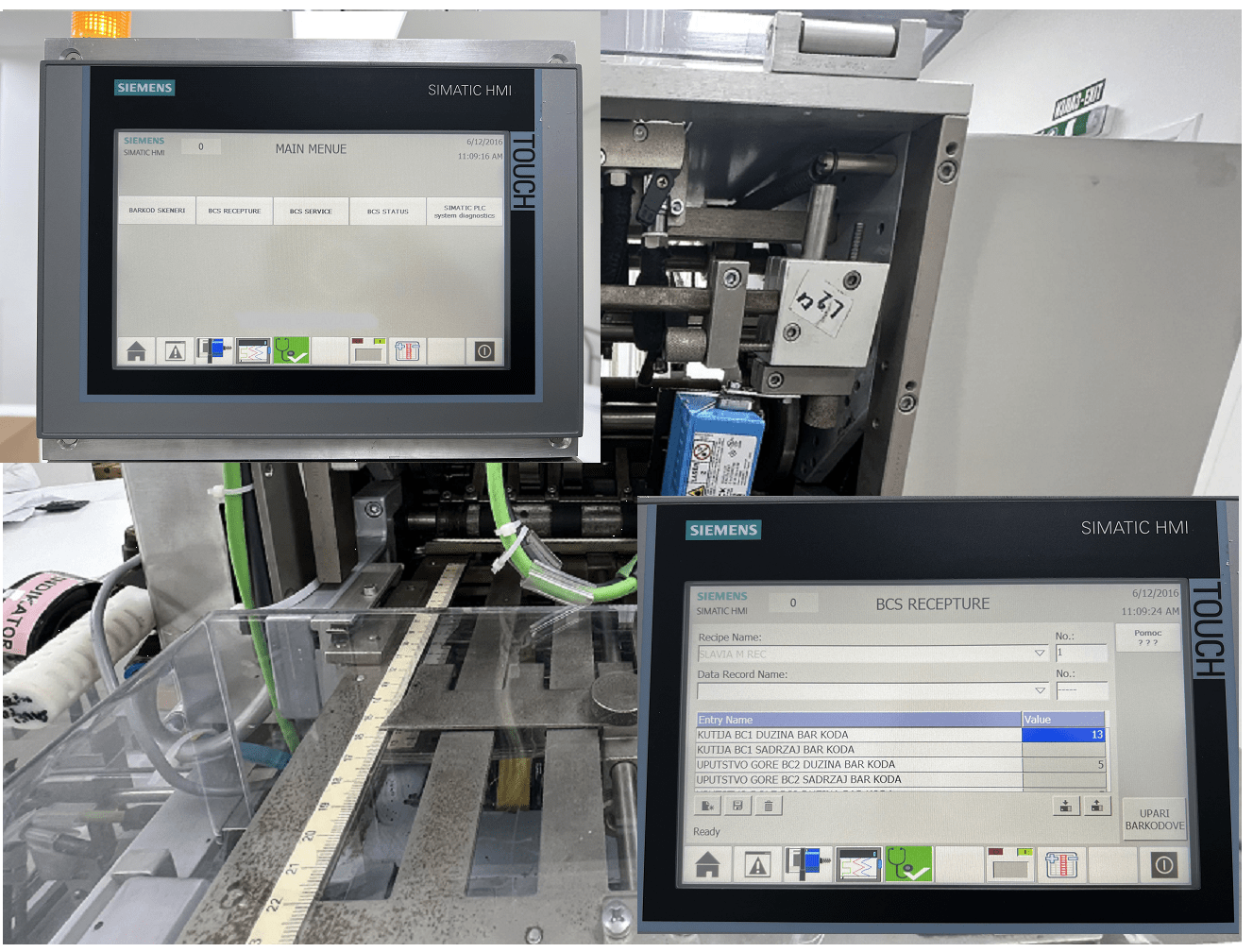This screenshot has width=1253, height=952.
Task: Expand the Recipe Name dropdown
Action: (1040, 654)
